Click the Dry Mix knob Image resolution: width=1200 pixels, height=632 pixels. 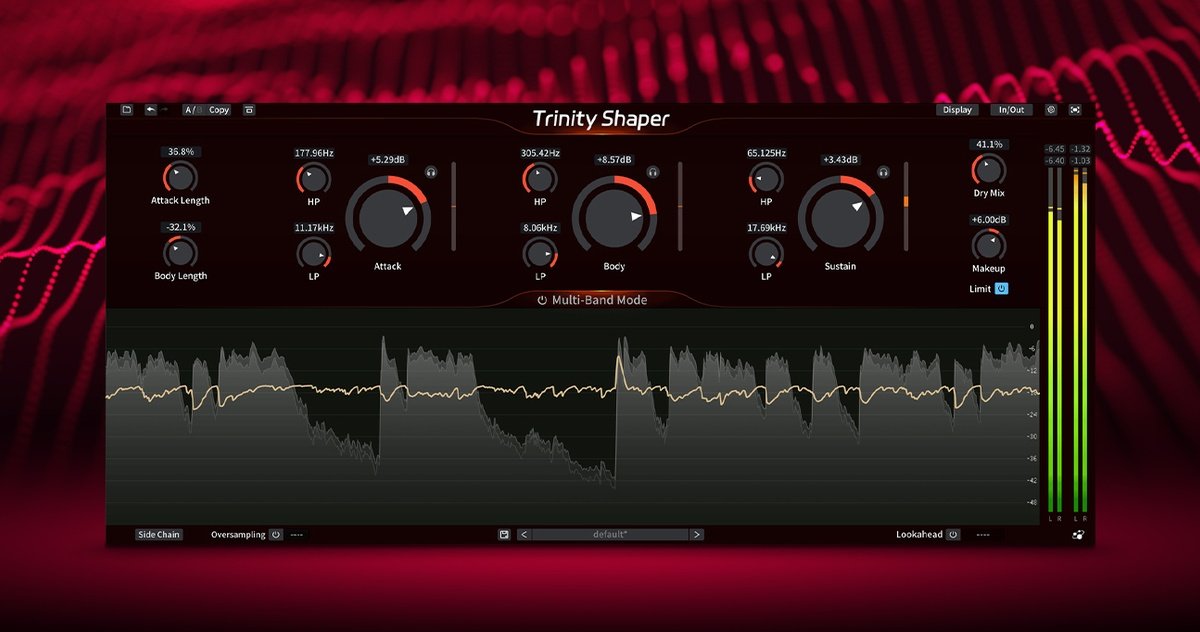988,170
